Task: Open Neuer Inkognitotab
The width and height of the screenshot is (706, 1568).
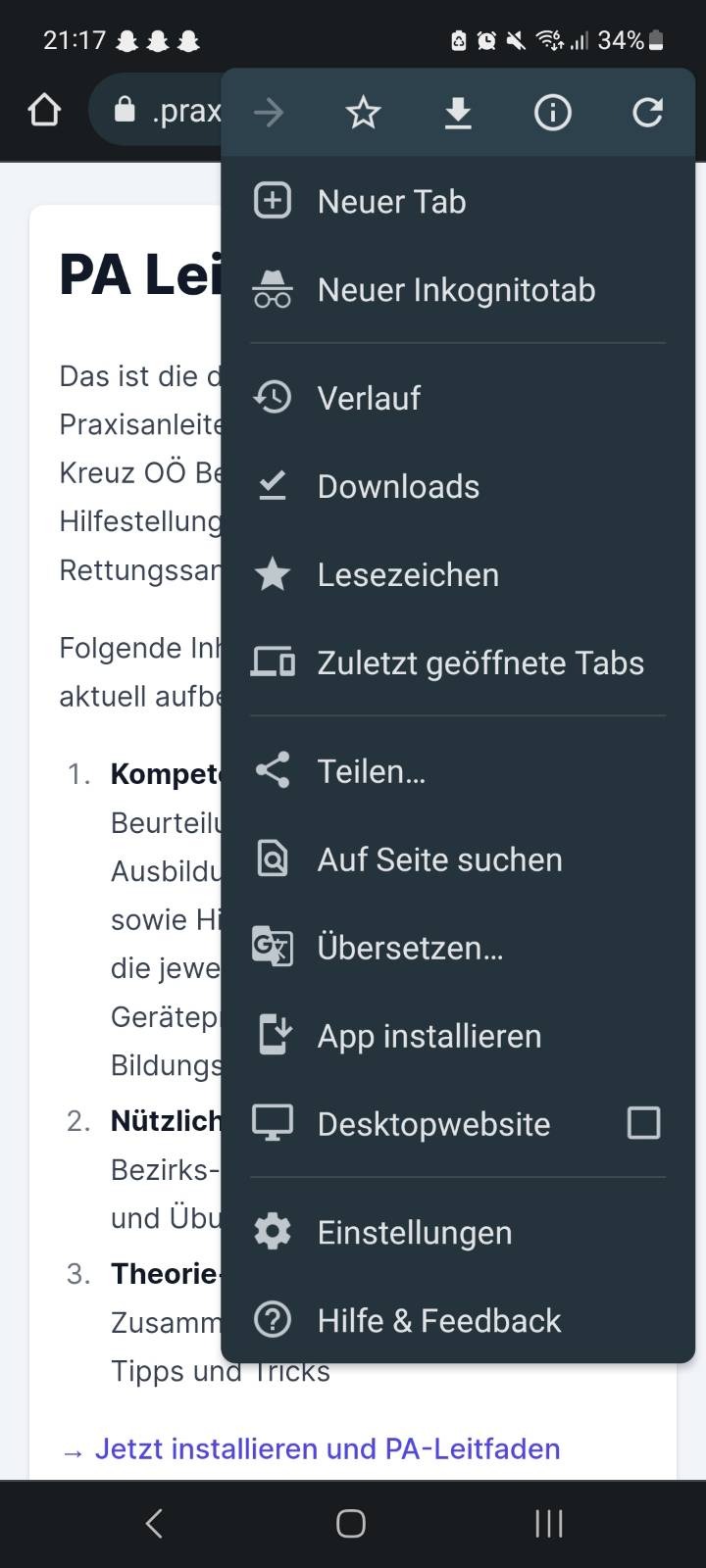Action: pos(456,290)
